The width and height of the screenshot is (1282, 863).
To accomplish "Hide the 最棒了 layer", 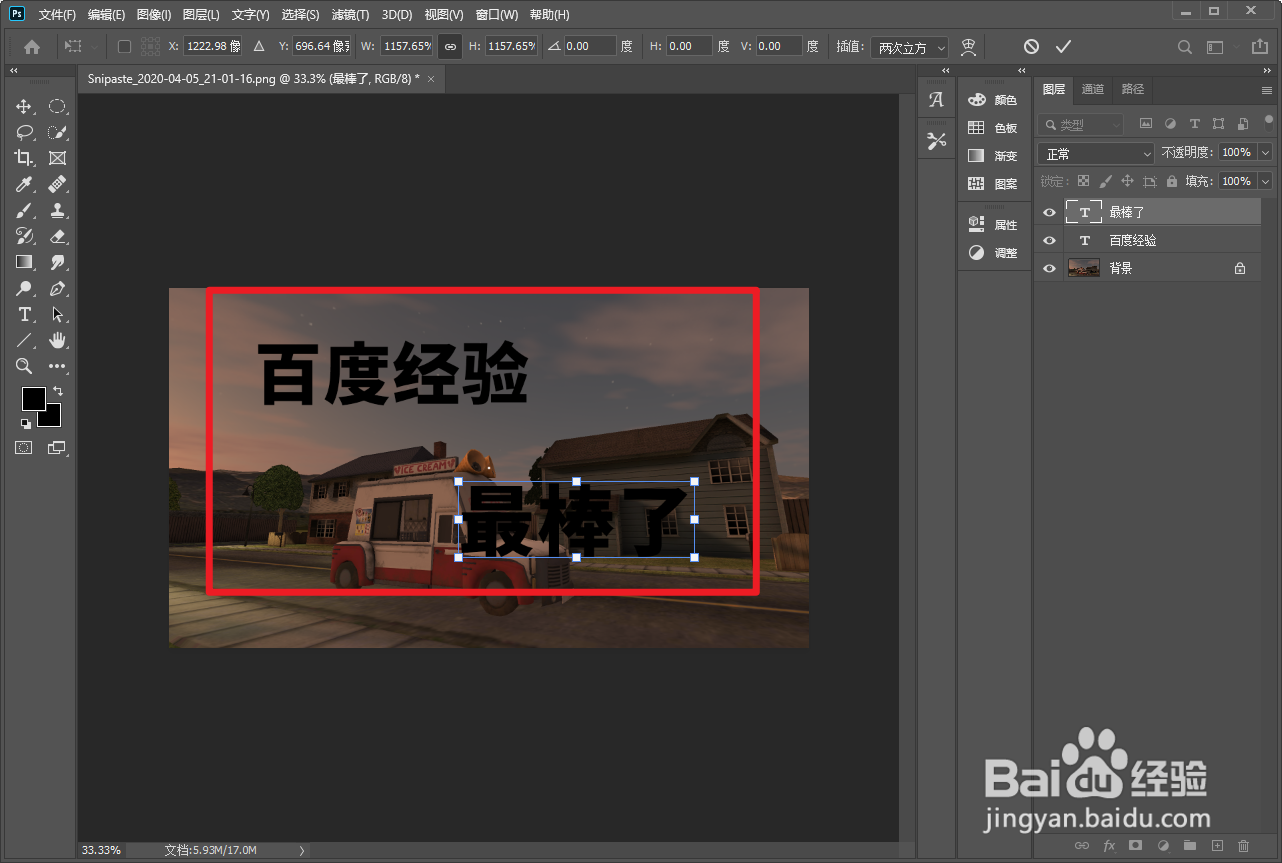I will [x=1049, y=213].
